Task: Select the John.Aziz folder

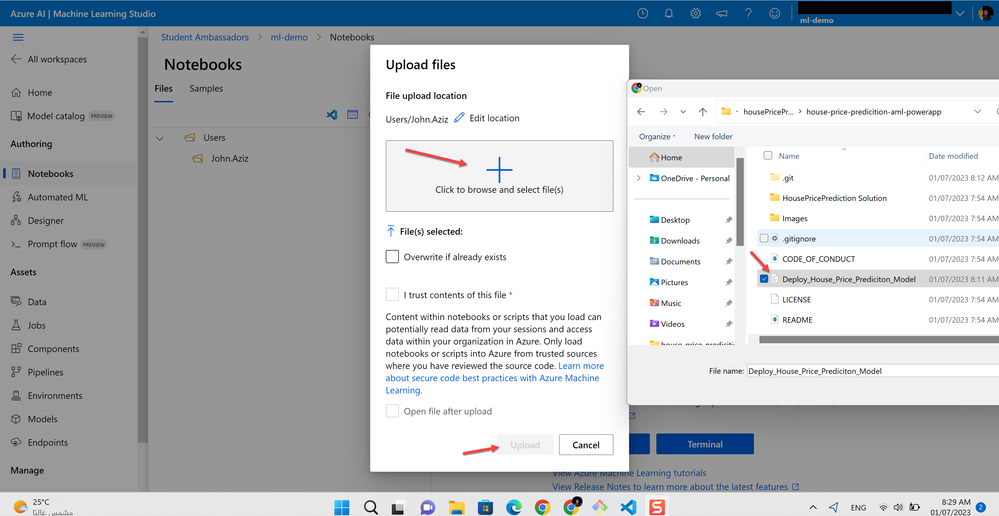Action: click(220, 158)
